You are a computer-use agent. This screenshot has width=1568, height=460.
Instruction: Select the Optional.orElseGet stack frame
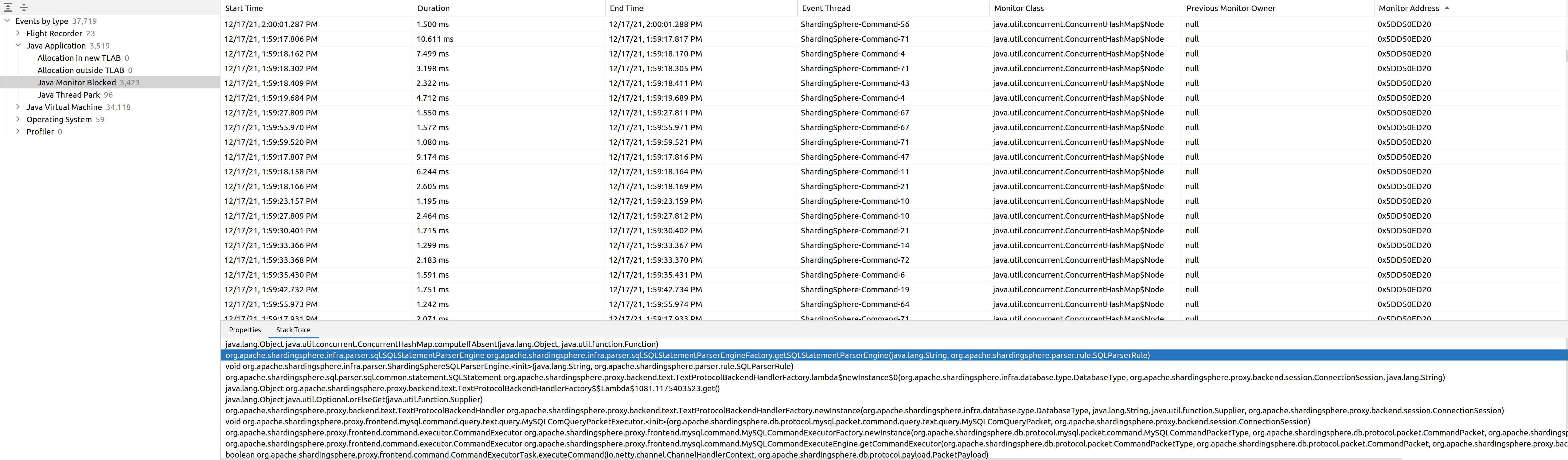click(894, 400)
